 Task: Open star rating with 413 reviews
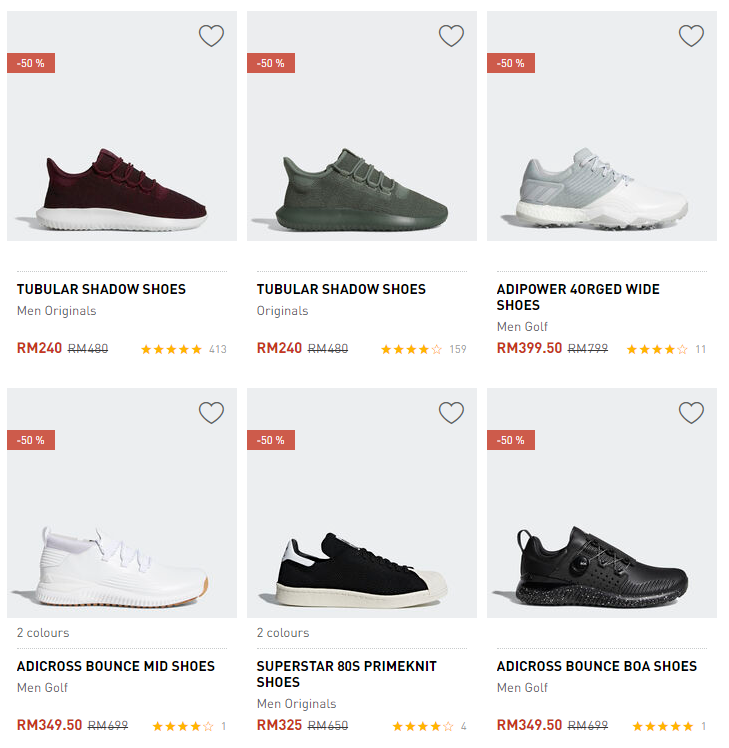tap(172, 349)
